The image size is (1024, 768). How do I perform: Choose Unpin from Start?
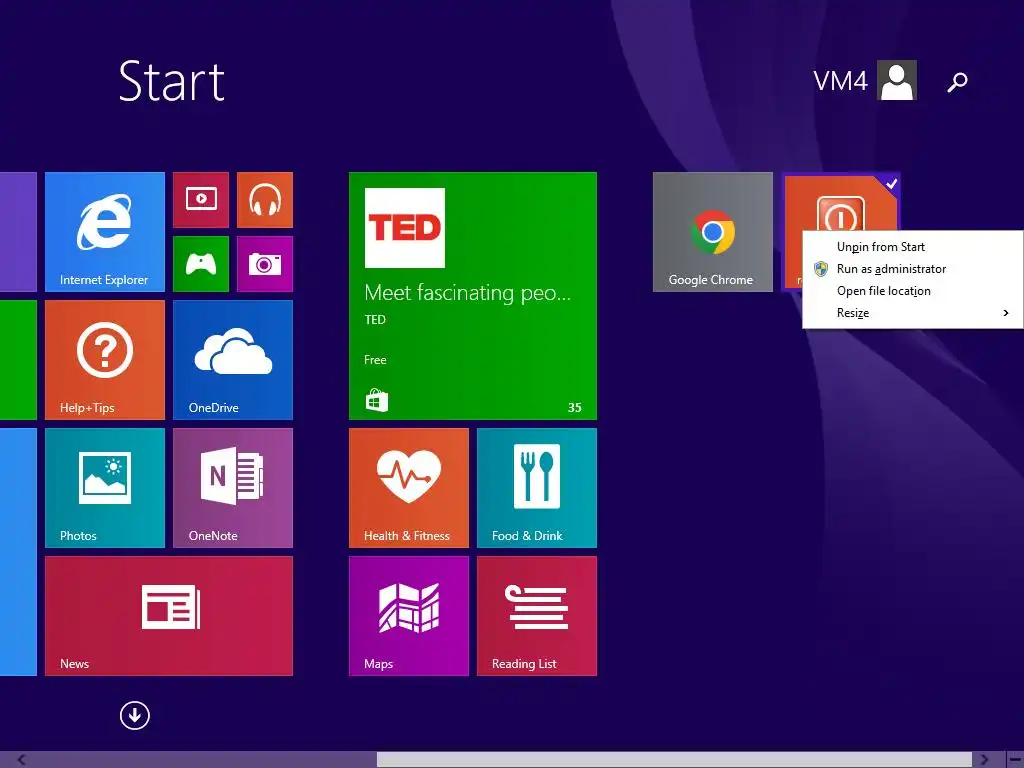coord(912,247)
